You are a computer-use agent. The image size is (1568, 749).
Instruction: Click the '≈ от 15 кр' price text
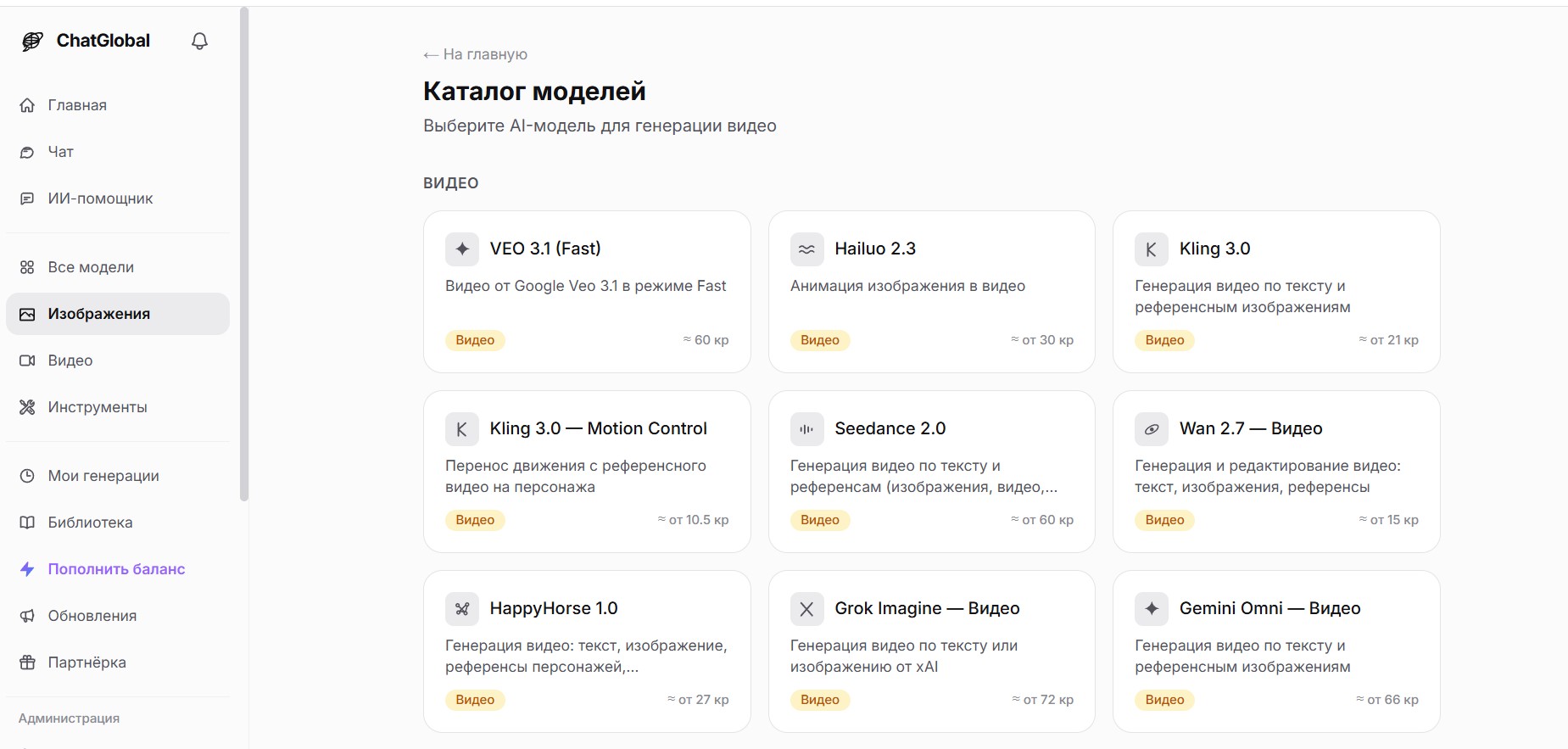(1388, 520)
